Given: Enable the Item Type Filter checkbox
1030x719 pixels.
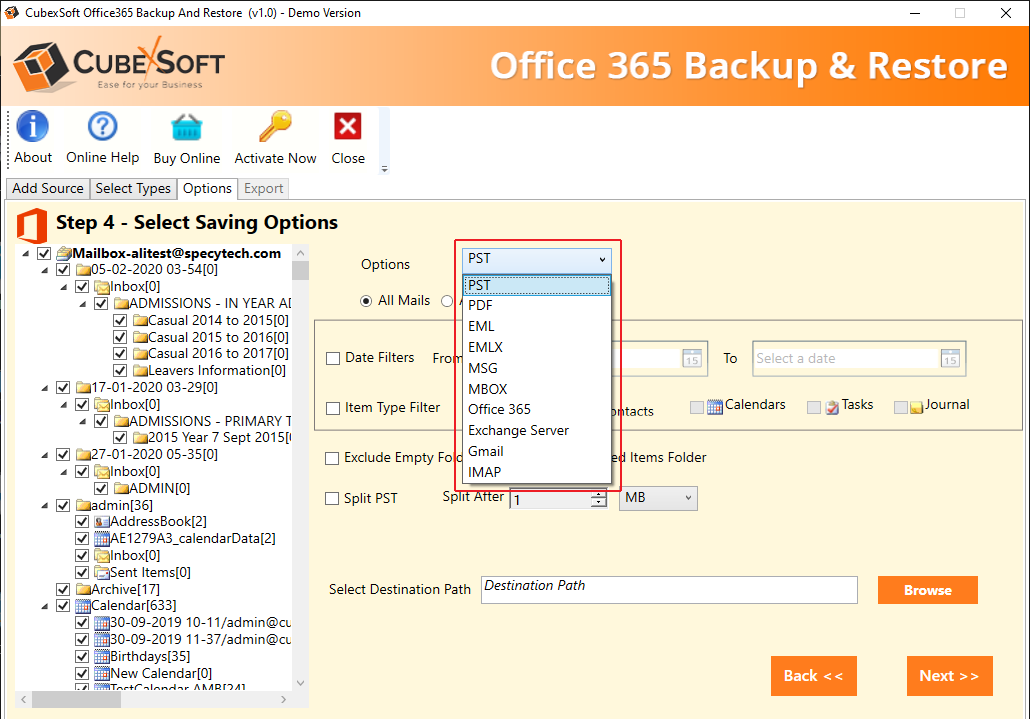Looking at the screenshot, I should pos(333,408).
